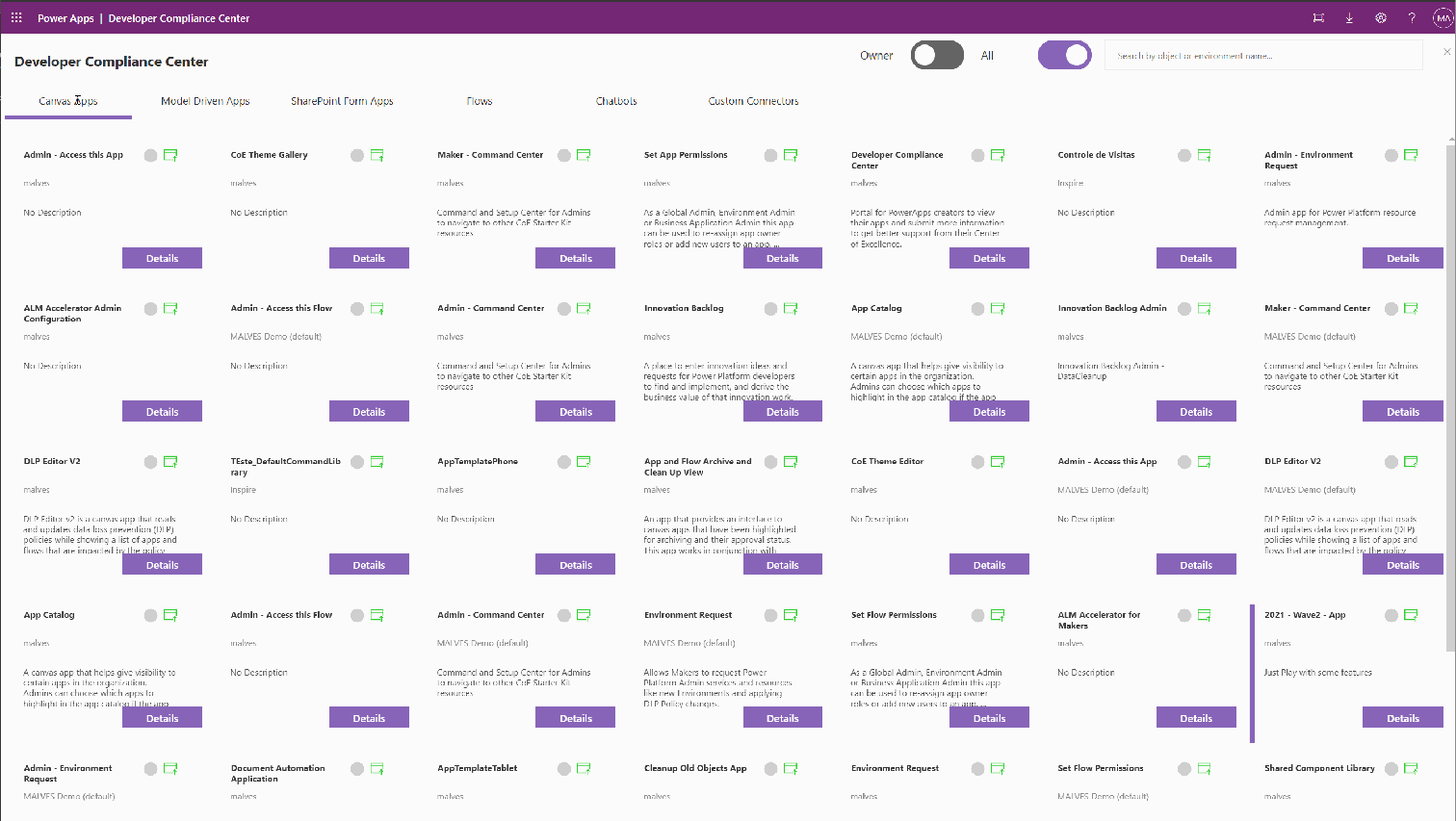This screenshot has width=1456, height=821.
Task: Click green launch icon on Innovation Backlog card
Action: (x=791, y=309)
